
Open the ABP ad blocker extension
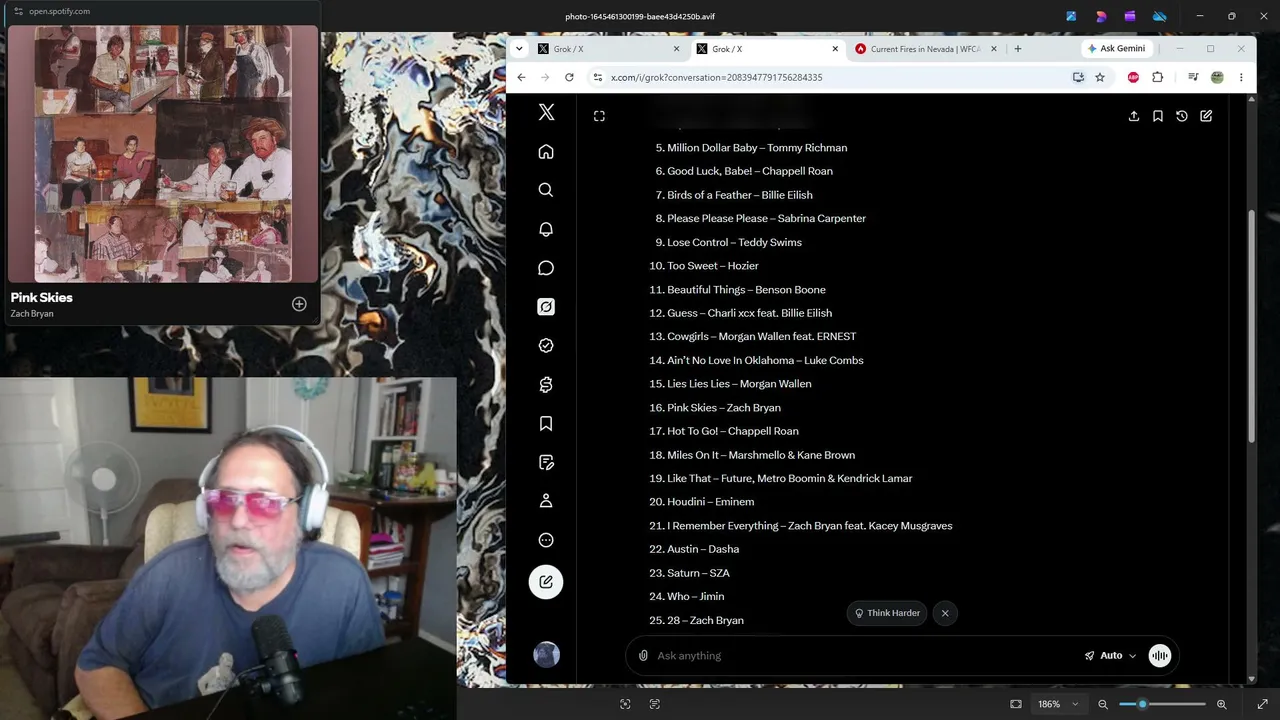pyautogui.click(x=1133, y=77)
